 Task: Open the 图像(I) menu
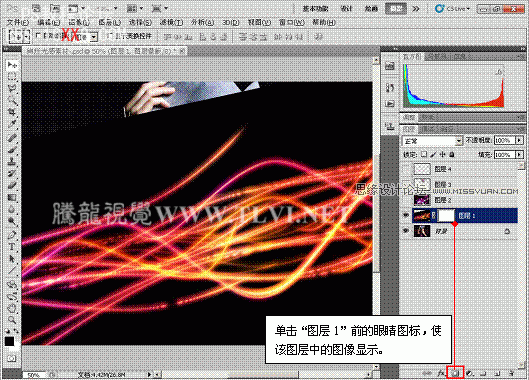79,22
